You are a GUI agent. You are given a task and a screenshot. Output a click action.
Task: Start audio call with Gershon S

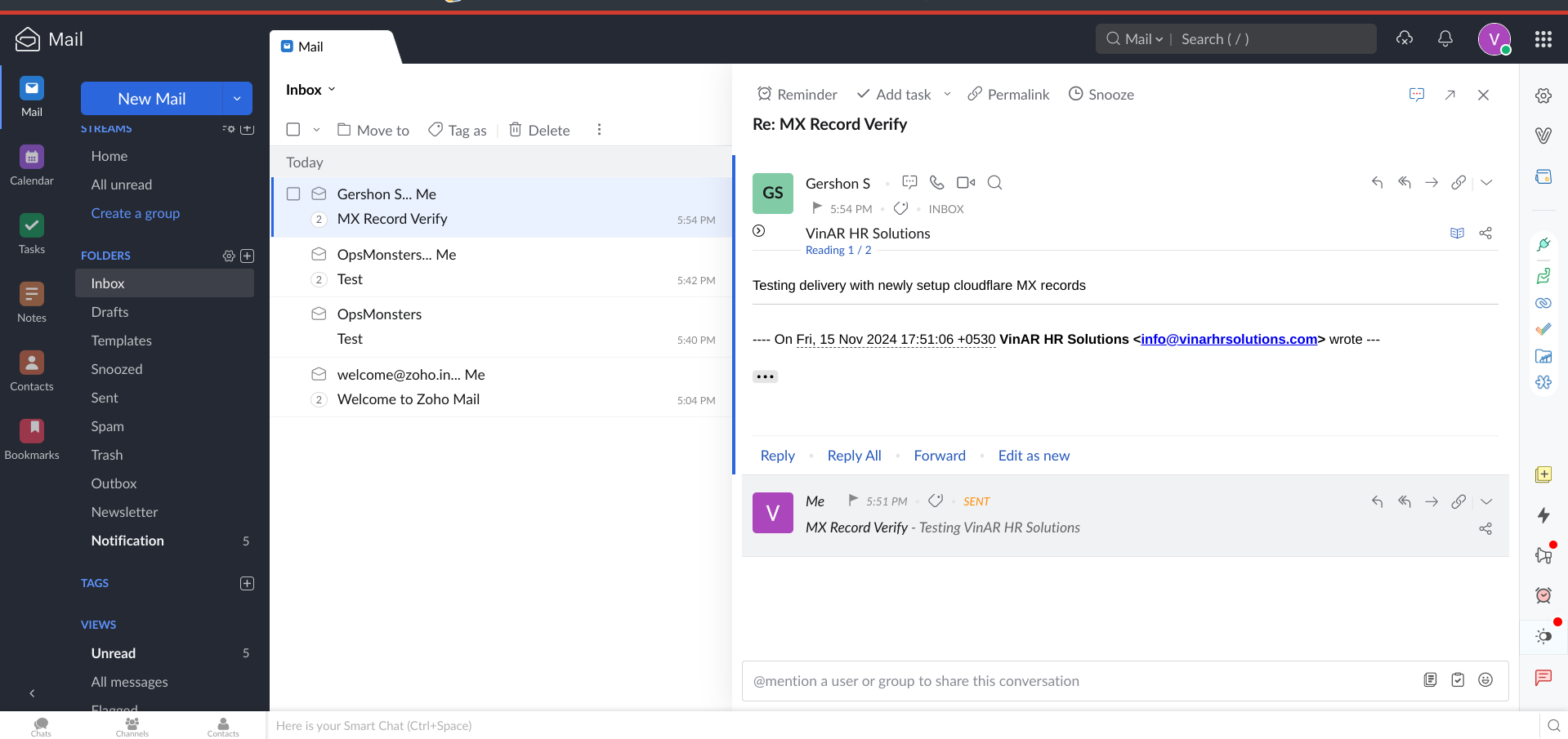937,183
